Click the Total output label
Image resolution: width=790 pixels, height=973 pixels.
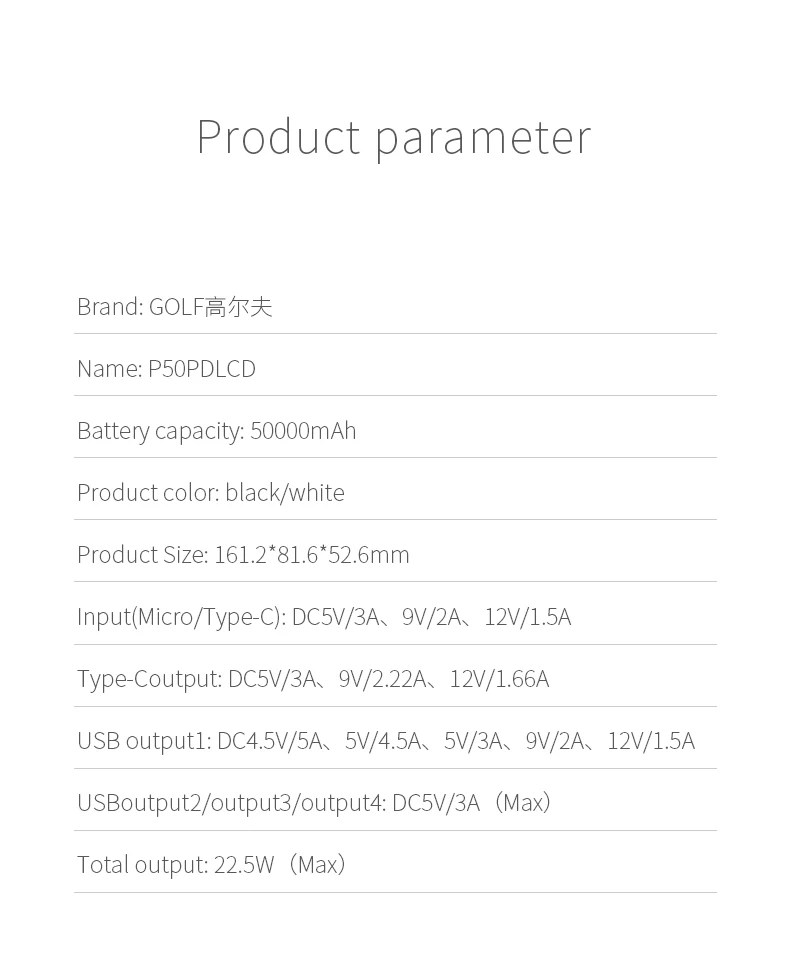point(142,865)
